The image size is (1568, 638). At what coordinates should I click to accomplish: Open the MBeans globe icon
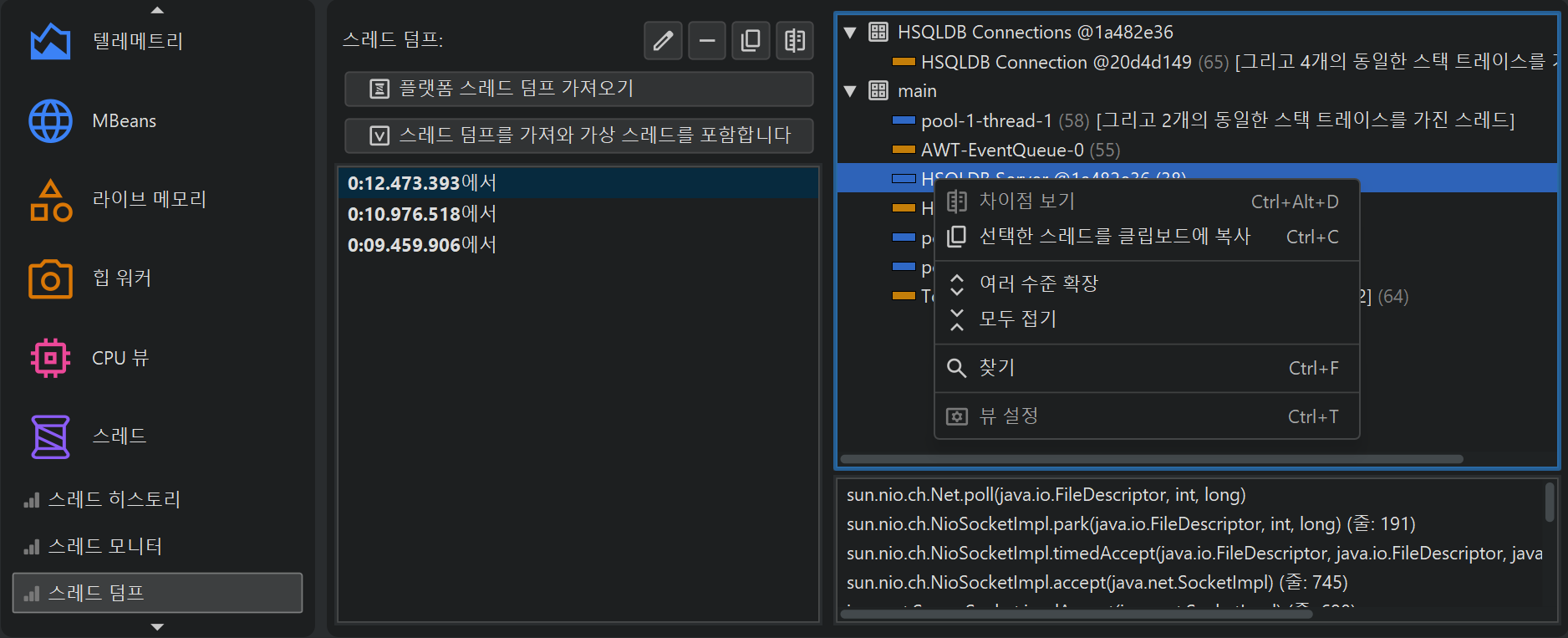click(50, 121)
